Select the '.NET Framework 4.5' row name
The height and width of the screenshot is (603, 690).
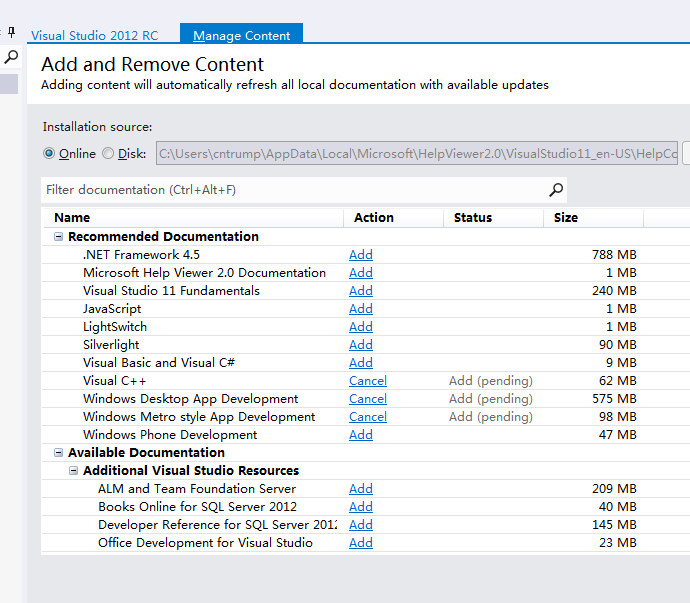coord(141,254)
